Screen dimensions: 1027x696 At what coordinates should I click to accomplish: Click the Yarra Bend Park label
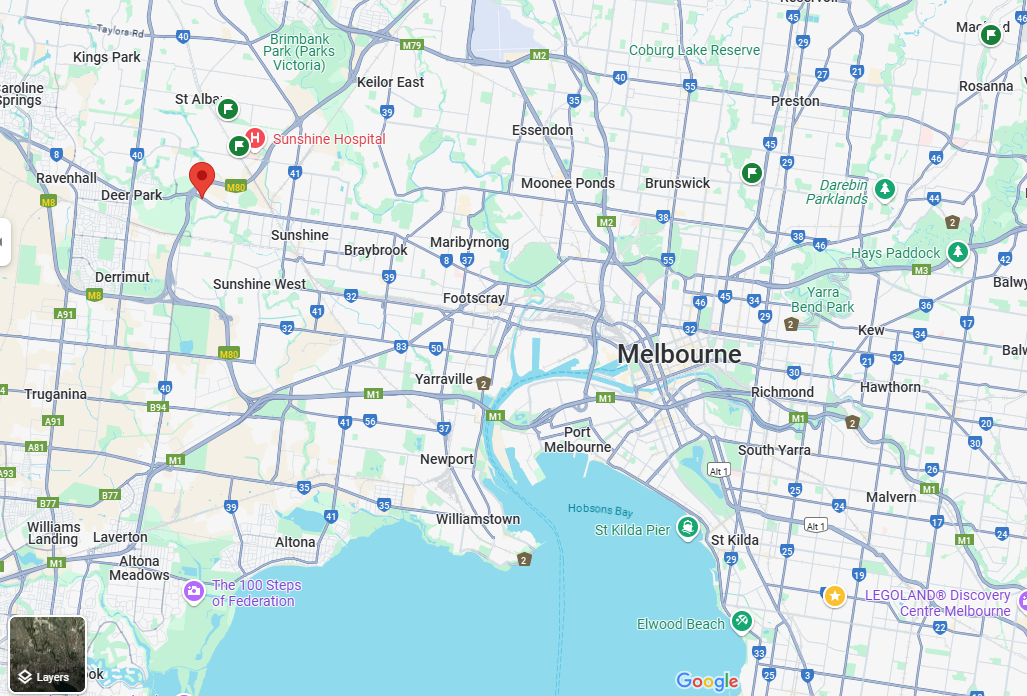click(823, 300)
